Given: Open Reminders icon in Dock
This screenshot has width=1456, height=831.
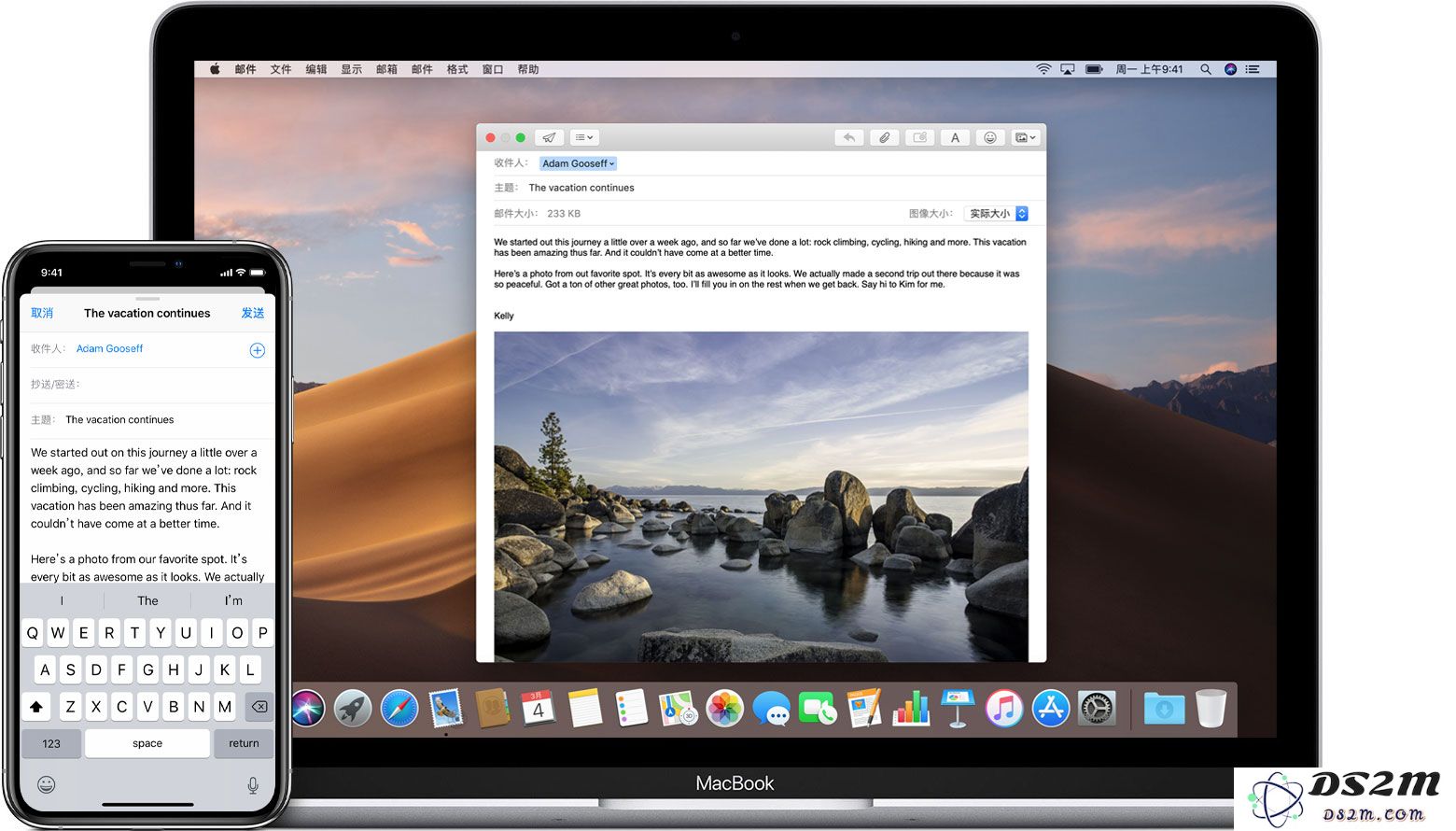Looking at the screenshot, I should tap(632, 709).
